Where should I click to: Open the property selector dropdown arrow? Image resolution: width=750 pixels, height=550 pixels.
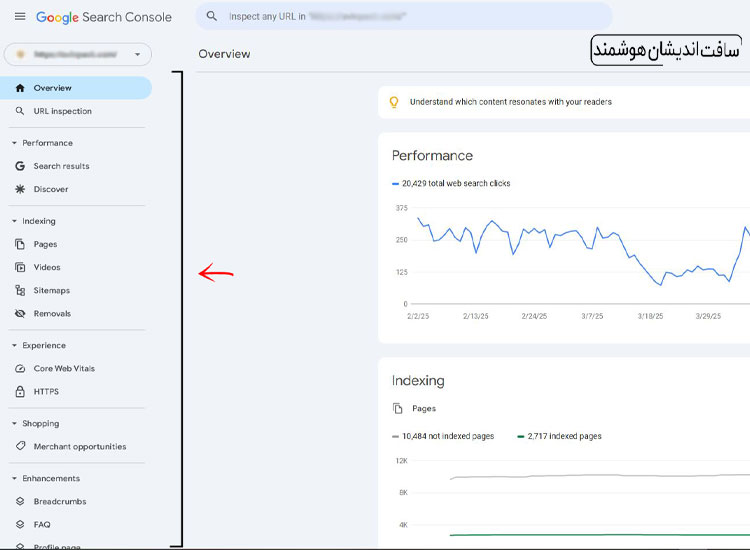137,54
